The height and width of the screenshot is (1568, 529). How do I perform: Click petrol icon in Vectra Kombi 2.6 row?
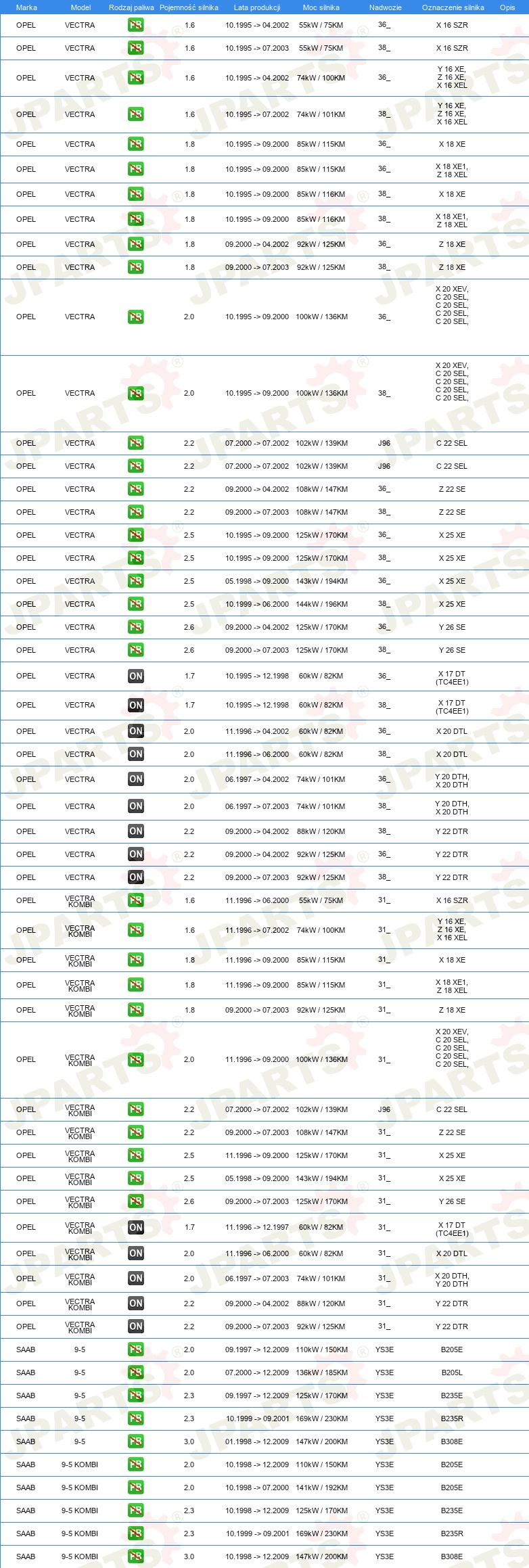[136, 1201]
